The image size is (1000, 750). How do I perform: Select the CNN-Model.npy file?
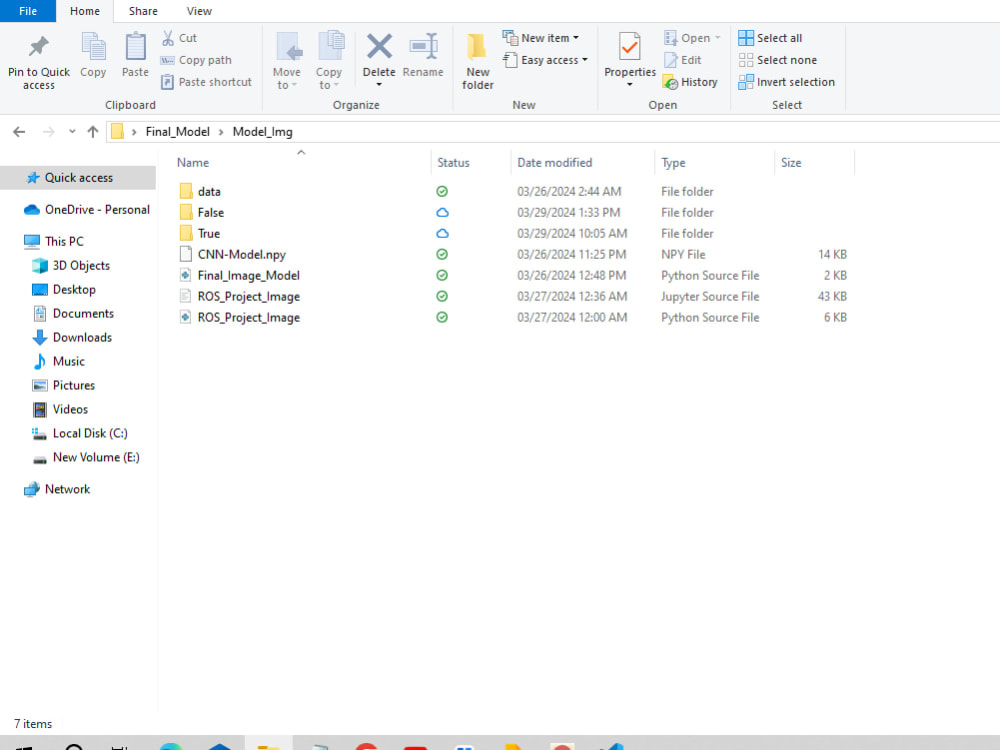242,254
